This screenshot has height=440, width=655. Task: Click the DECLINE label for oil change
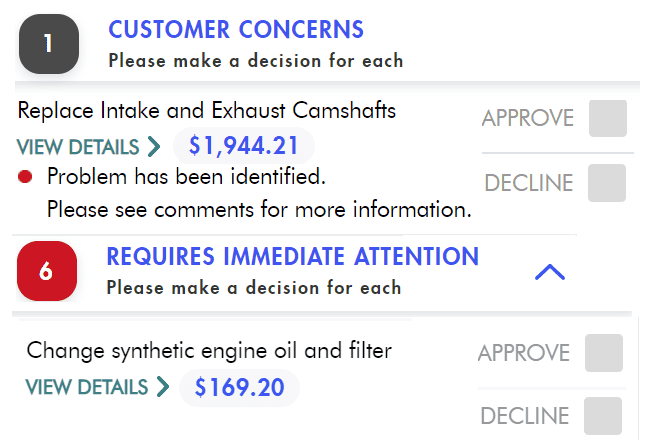(524, 416)
